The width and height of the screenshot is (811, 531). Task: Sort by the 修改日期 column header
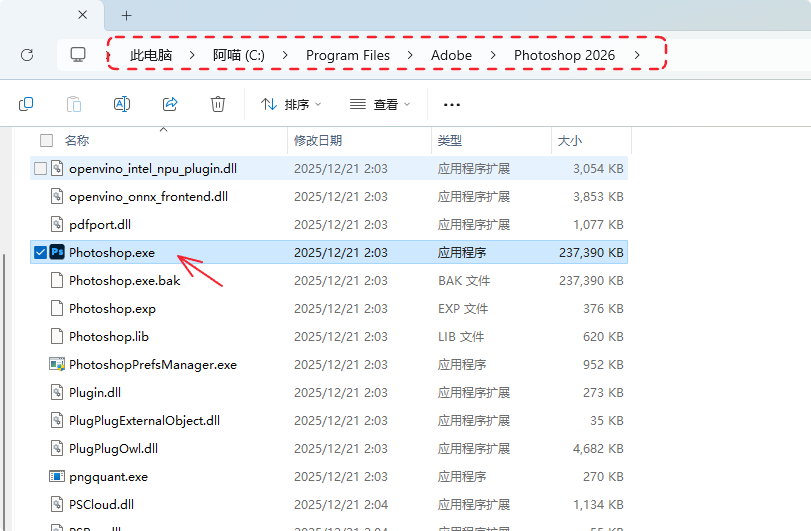coord(359,141)
